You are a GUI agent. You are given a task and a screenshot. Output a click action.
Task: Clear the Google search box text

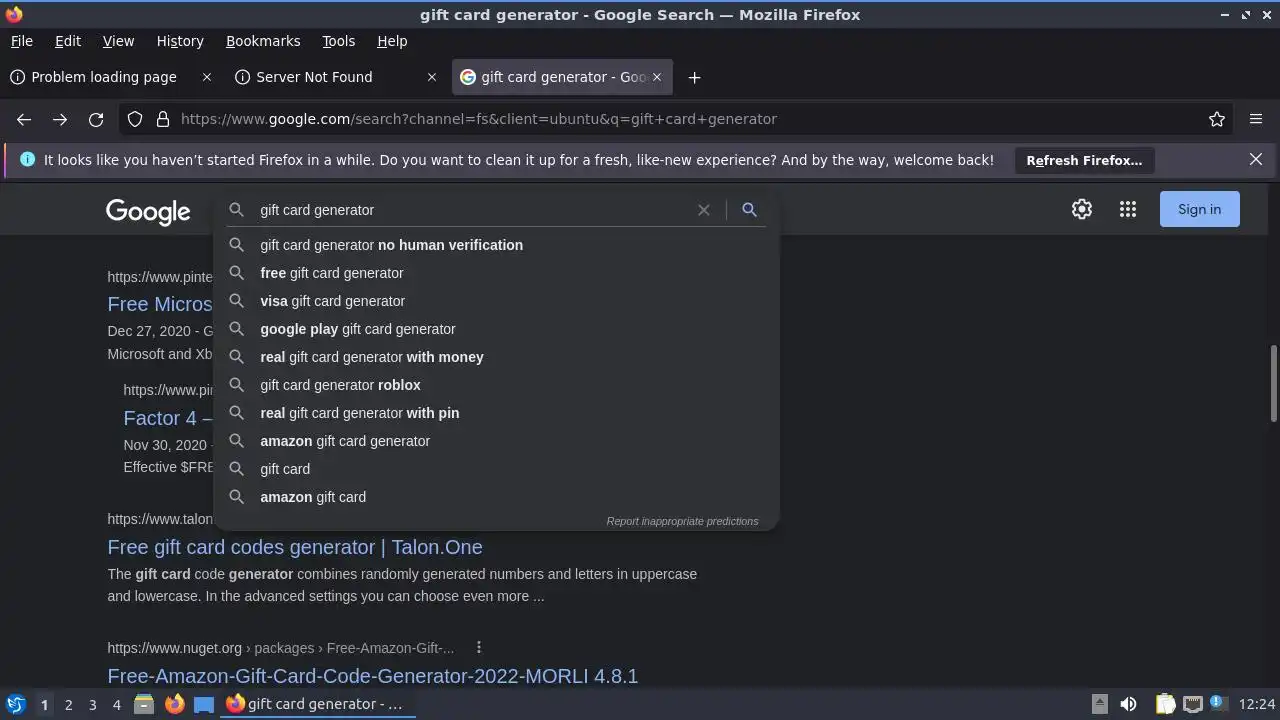[x=704, y=210]
